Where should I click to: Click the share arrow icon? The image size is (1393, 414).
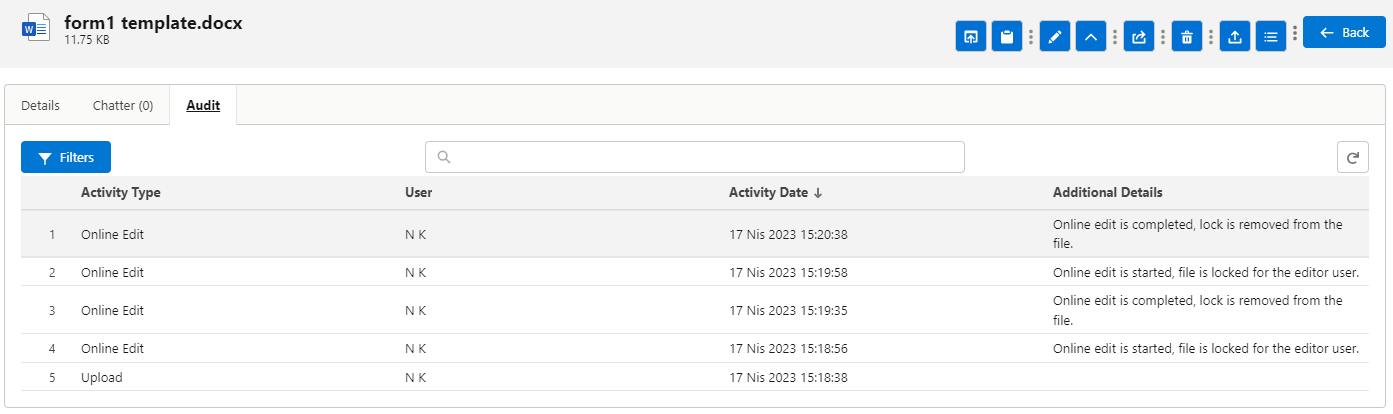point(1138,37)
